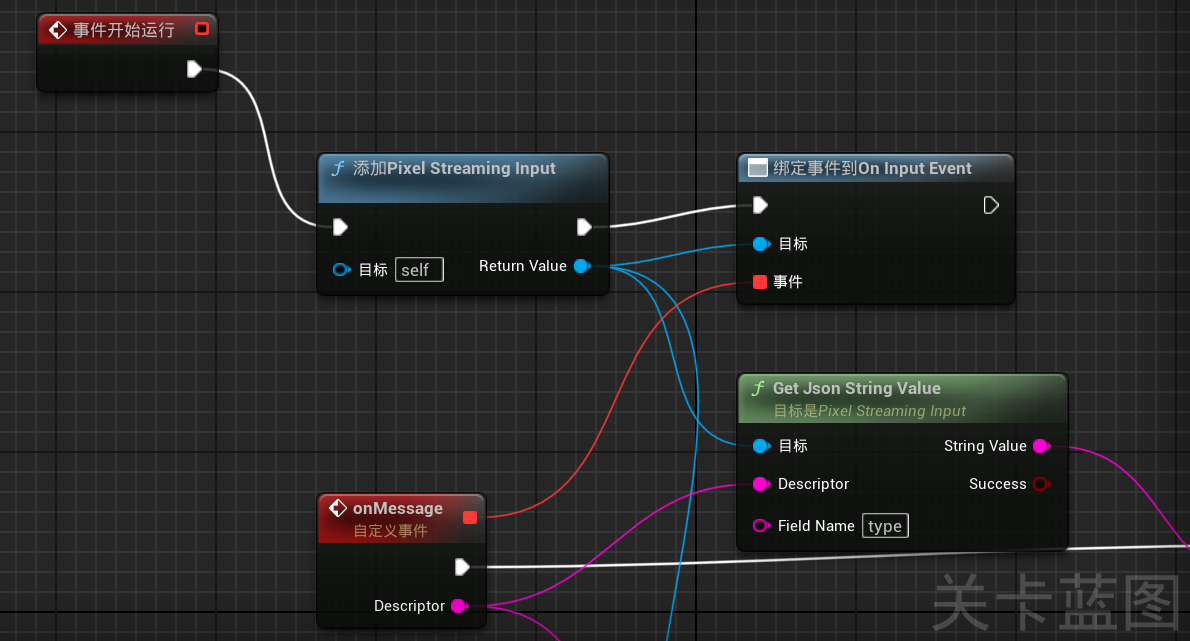Click hollow exec output pin on 绑定事件 node

pyautogui.click(x=990, y=205)
